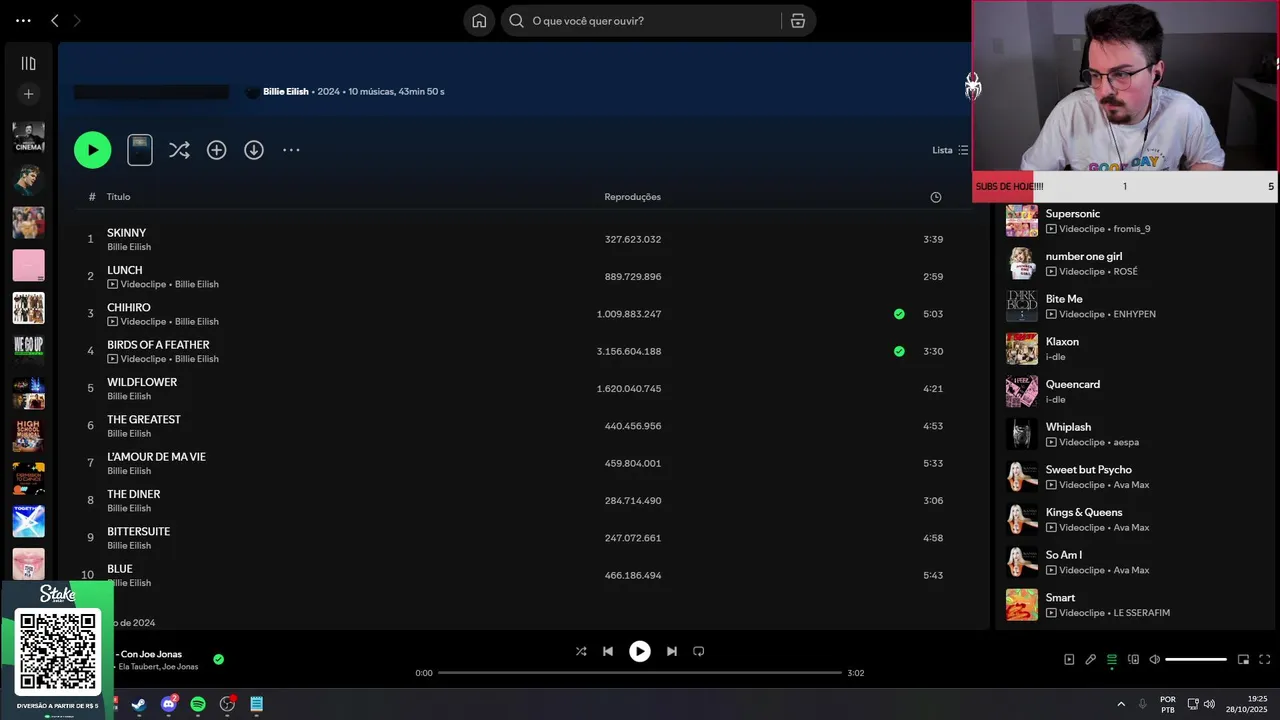This screenshot has height=720, width=1280.
Task: Sort tracks by Reproduções column header
Action: pos(632,197)
